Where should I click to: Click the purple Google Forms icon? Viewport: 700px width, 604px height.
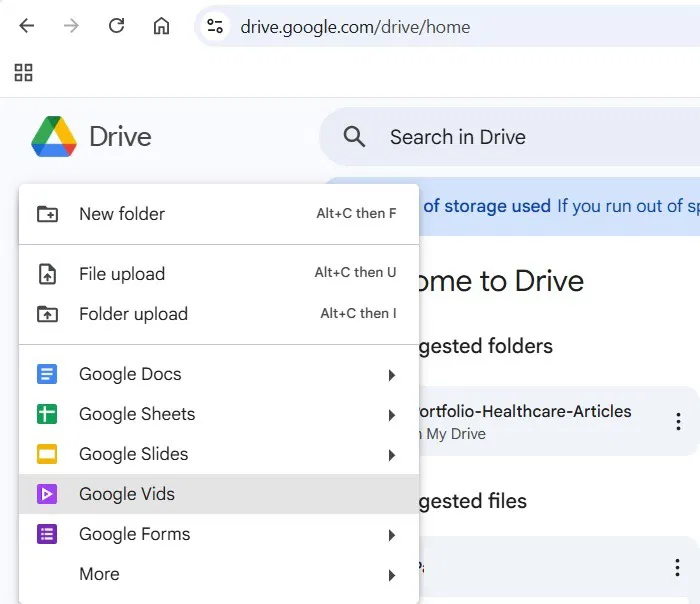(47, 535)
